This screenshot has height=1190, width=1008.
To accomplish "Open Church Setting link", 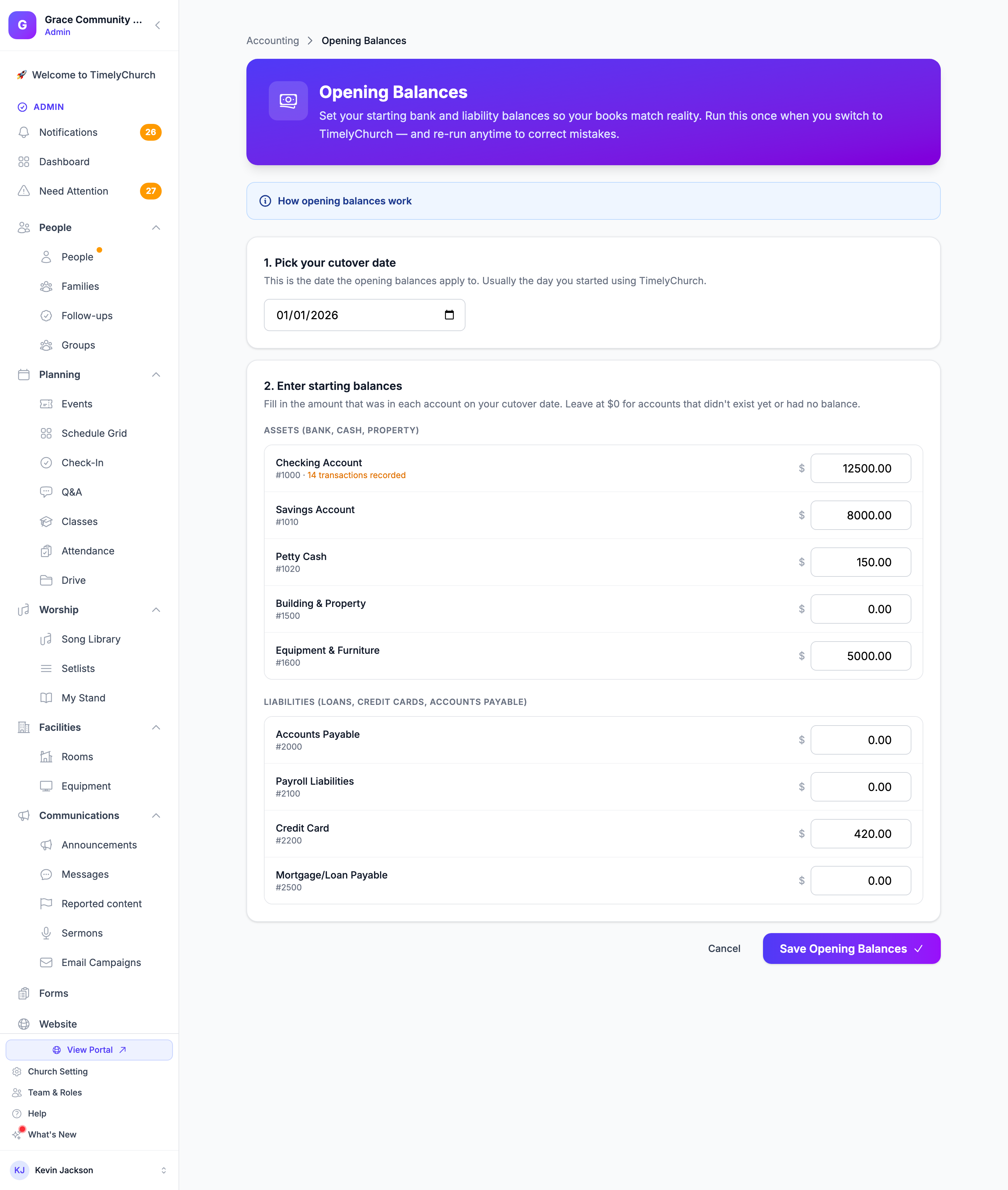I will click(58, 1072).
